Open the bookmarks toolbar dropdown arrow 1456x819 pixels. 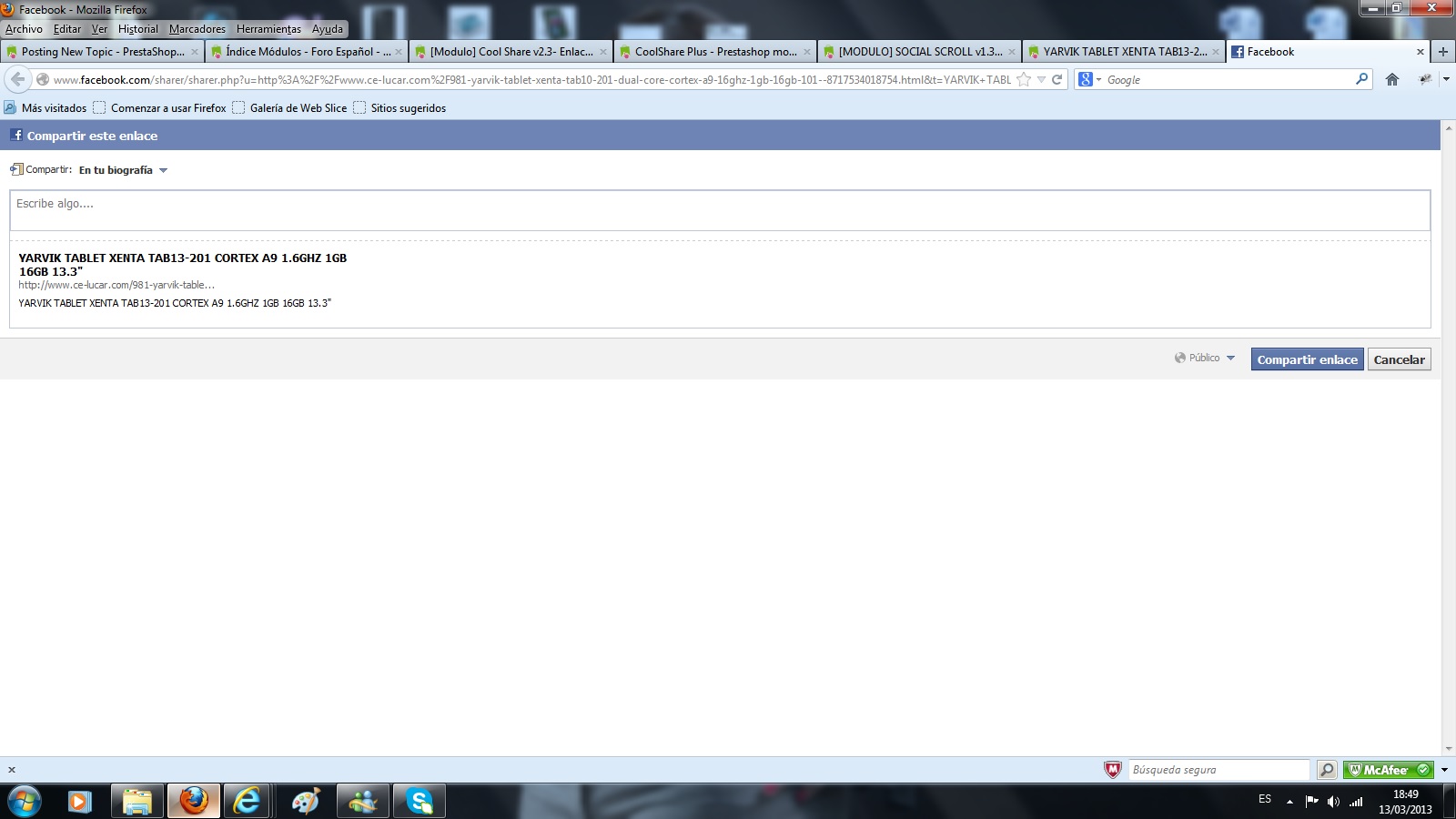tap(1446, 79)
